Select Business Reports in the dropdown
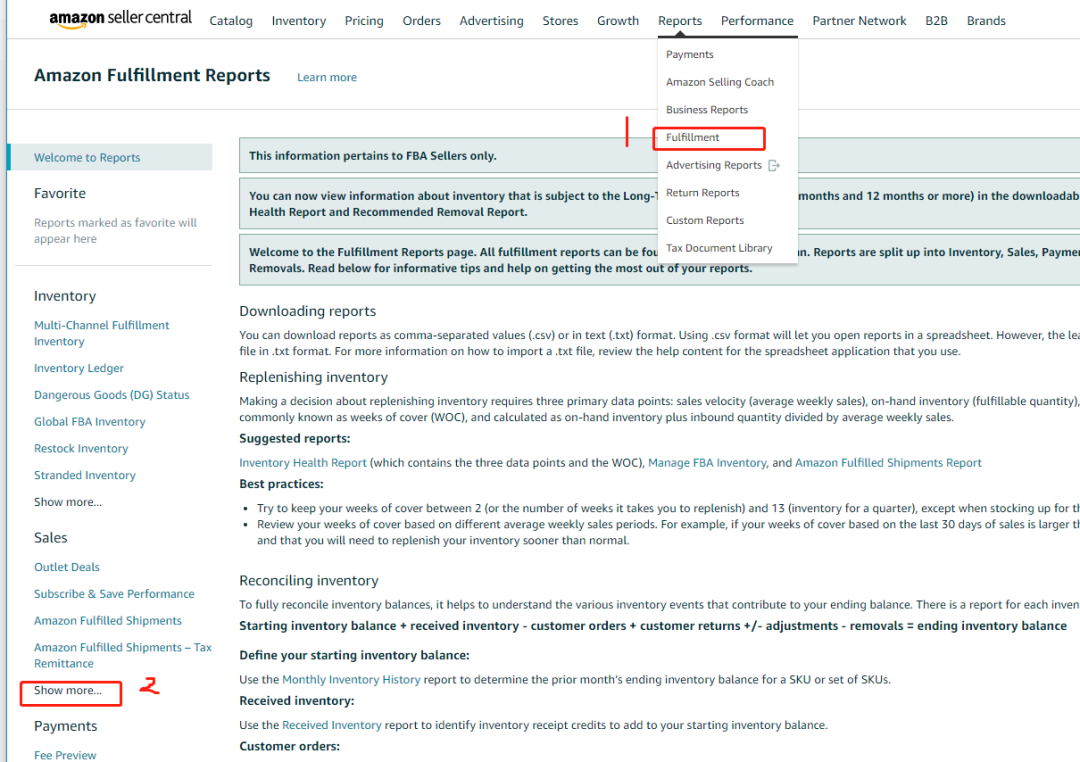Screen dimensions: 1080x762 pyautogui.click(x=707, y=110)
